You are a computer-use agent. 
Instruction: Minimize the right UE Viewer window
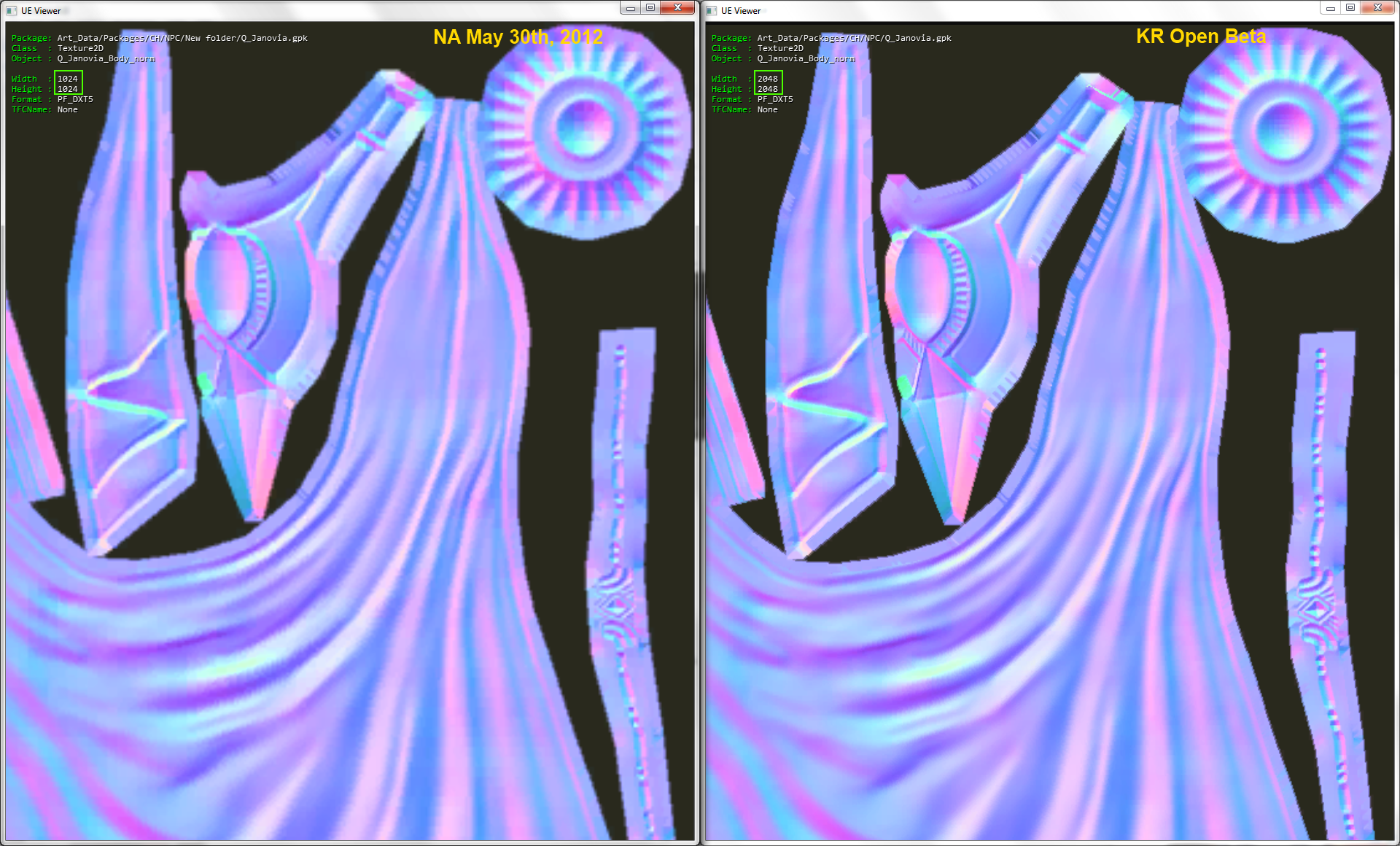pyautogui.click(x=1330, y=8)
